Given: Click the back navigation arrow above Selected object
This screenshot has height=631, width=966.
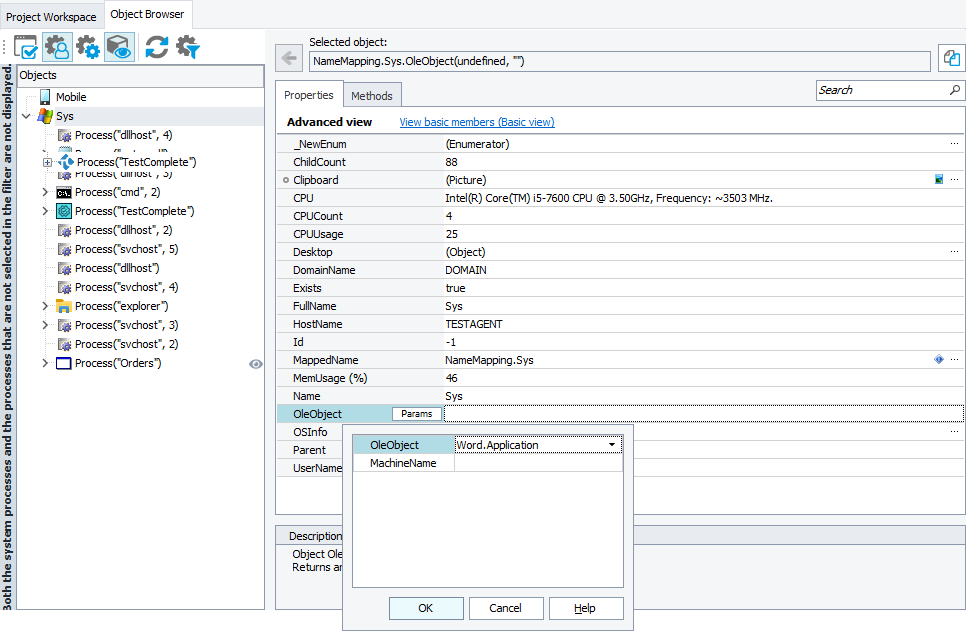Looking at the screenshot, I should click(288, 57).
